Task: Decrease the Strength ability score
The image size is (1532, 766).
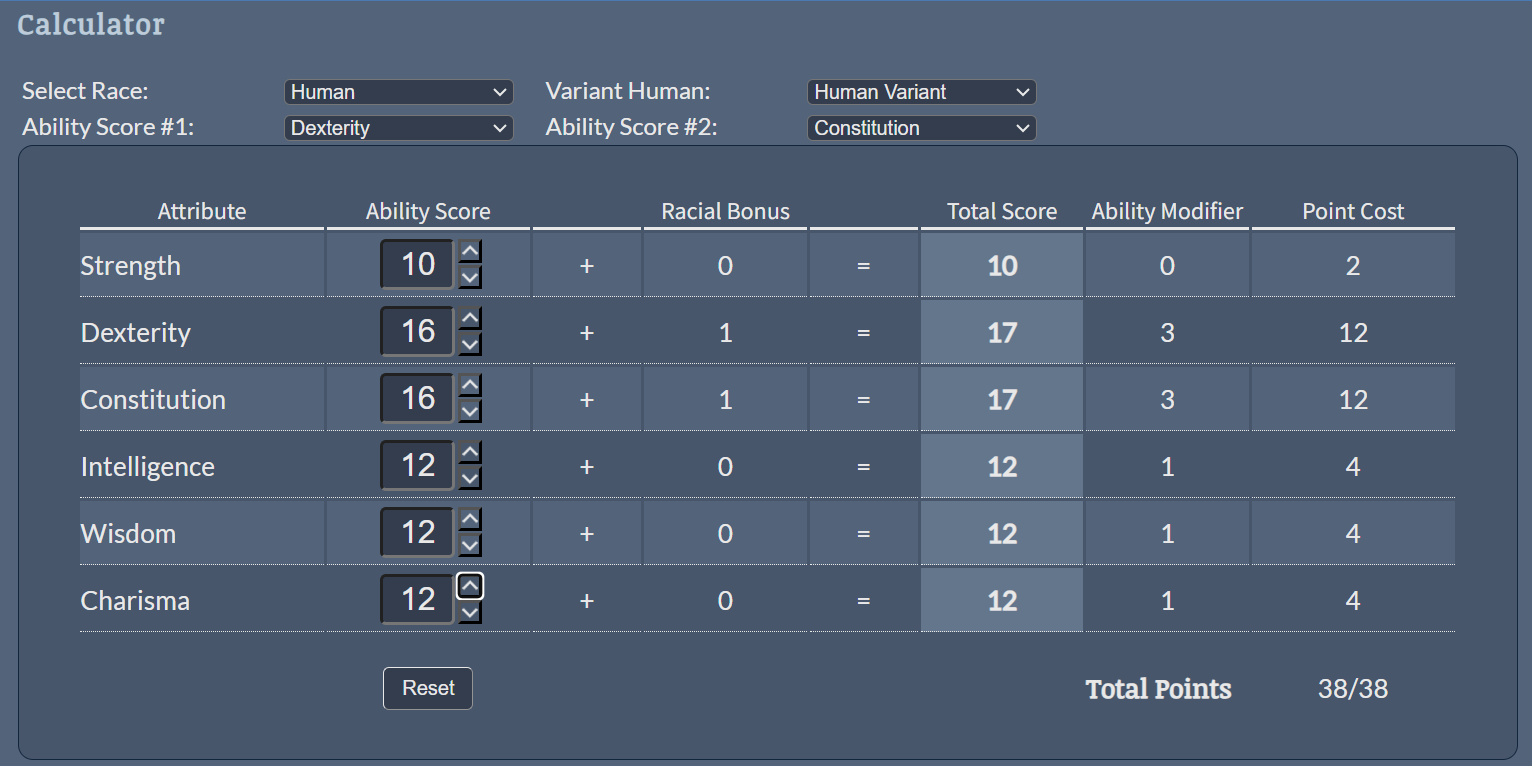Action: tap(470, 277)
